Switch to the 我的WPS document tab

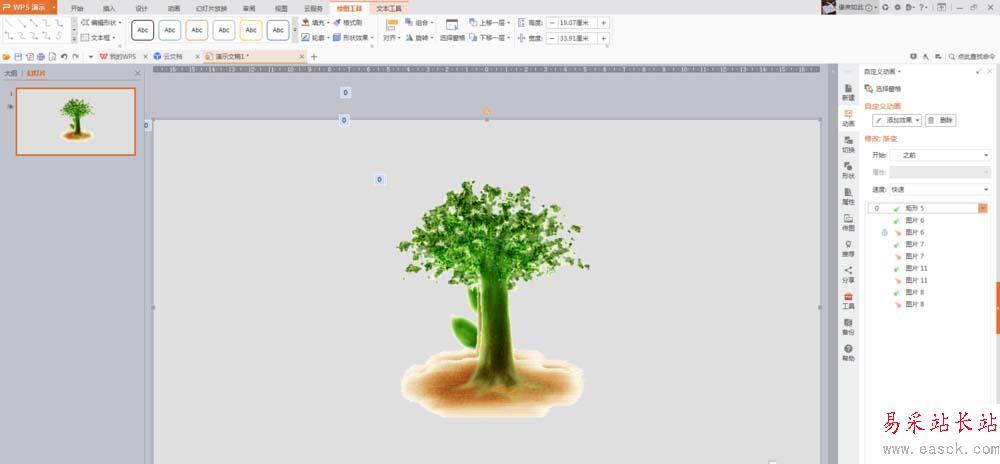point(121,57)
